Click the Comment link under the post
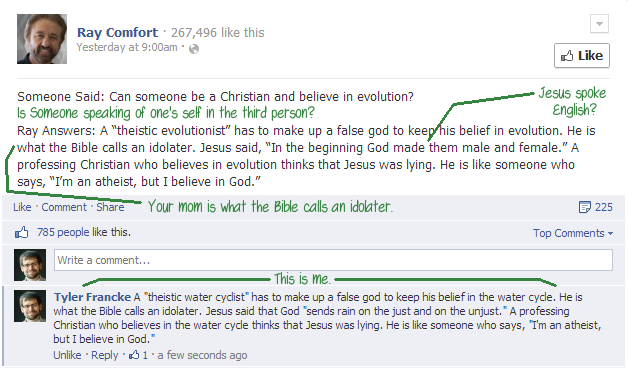Image resolution: width=628 pixels, height=368 pixels. 64,207
